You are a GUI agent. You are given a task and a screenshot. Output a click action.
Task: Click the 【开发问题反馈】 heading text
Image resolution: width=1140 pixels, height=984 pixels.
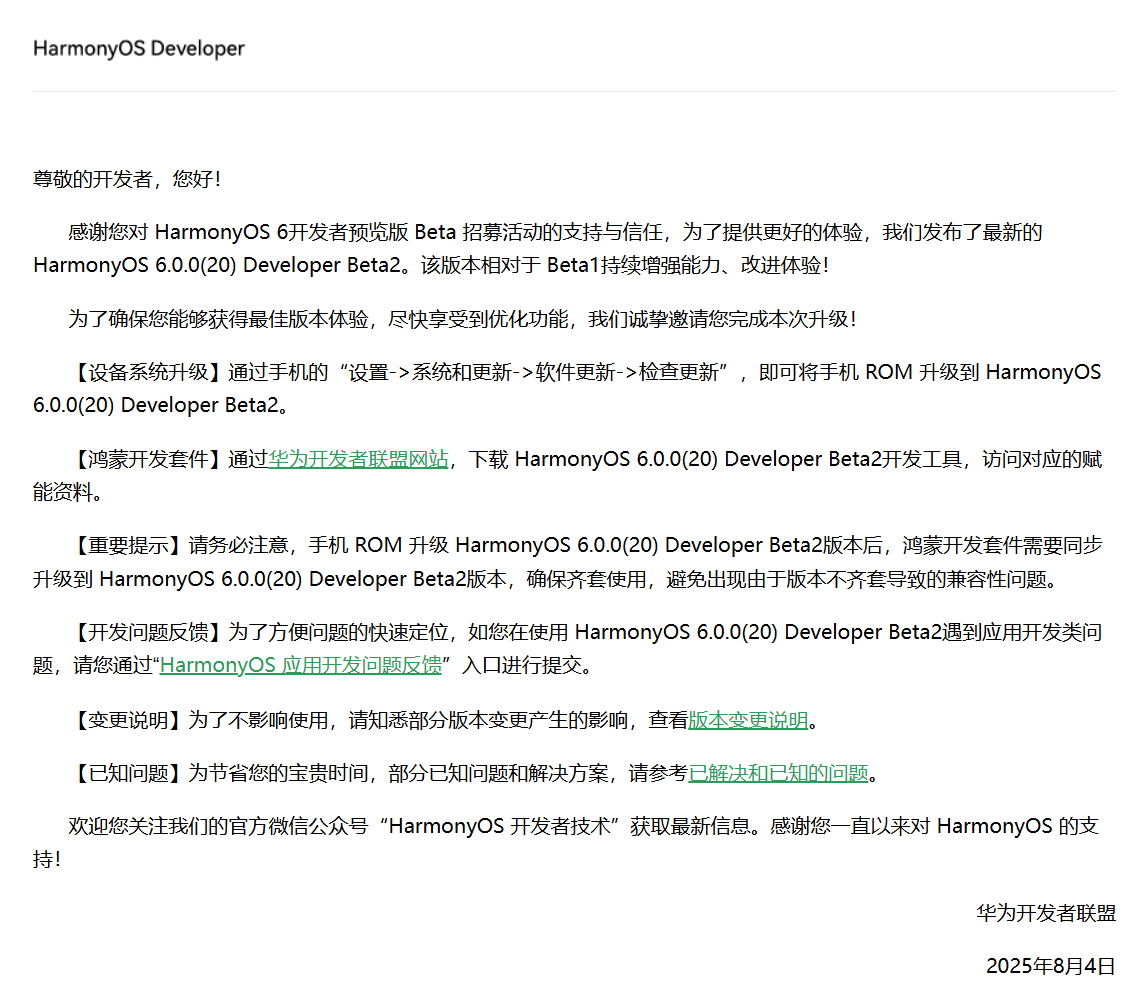pos(148,632)
